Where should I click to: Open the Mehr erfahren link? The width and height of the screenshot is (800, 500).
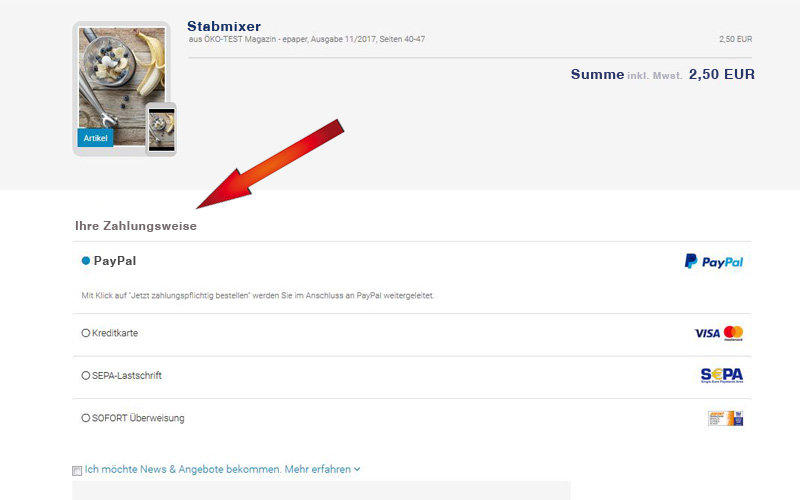[318, 469]
